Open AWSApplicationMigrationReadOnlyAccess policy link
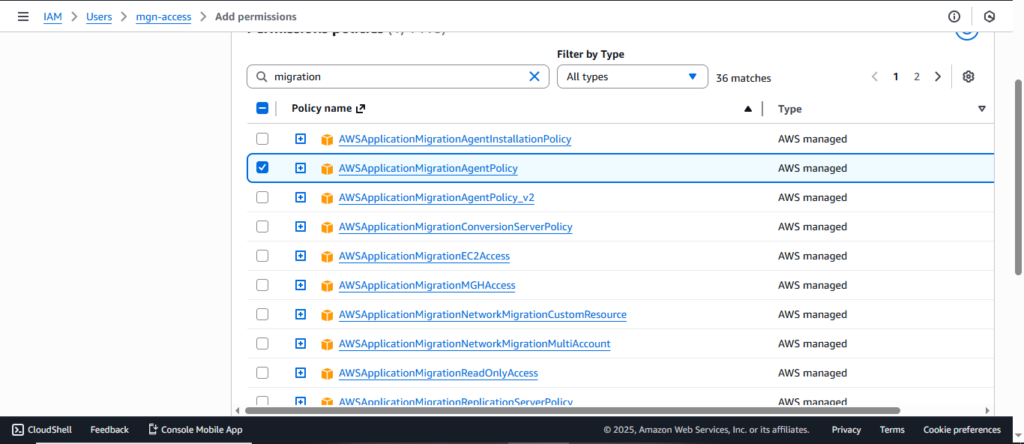 tap(438, 373)
